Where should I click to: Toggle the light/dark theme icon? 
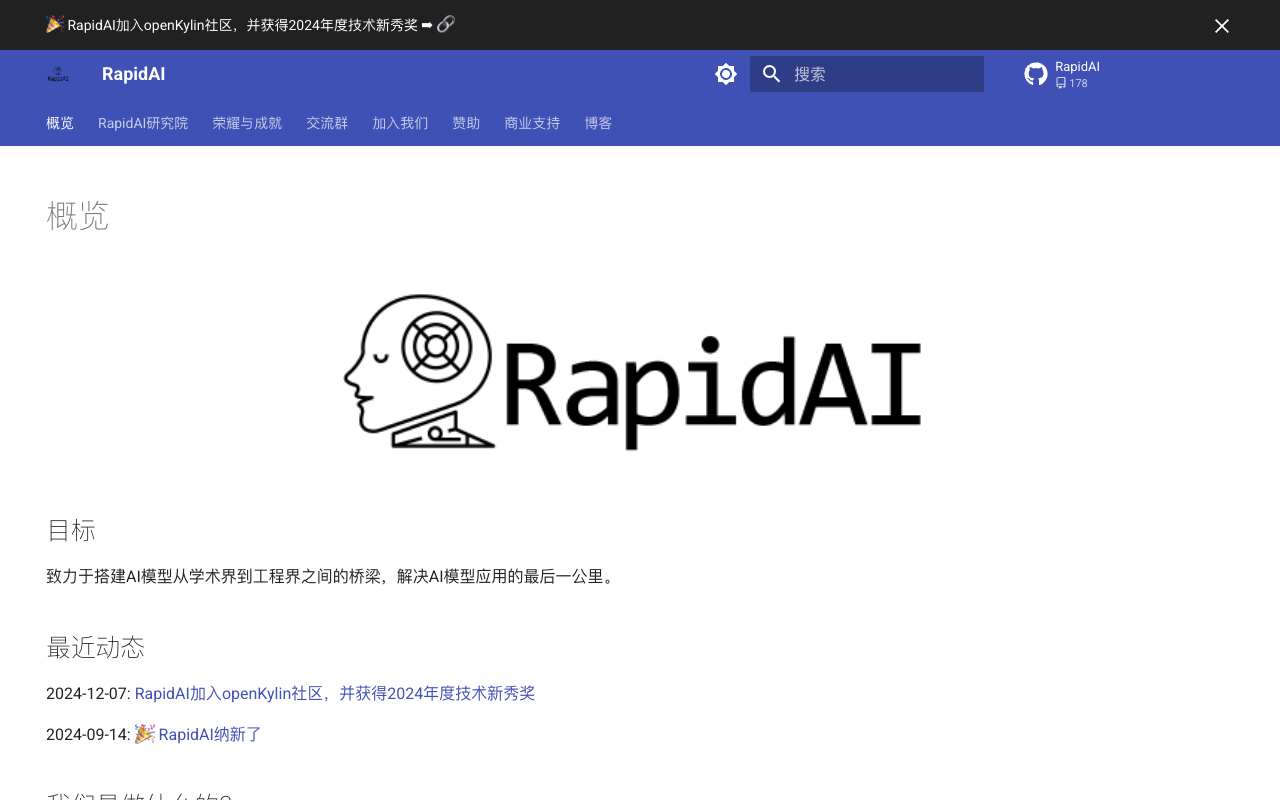(726, 74)
